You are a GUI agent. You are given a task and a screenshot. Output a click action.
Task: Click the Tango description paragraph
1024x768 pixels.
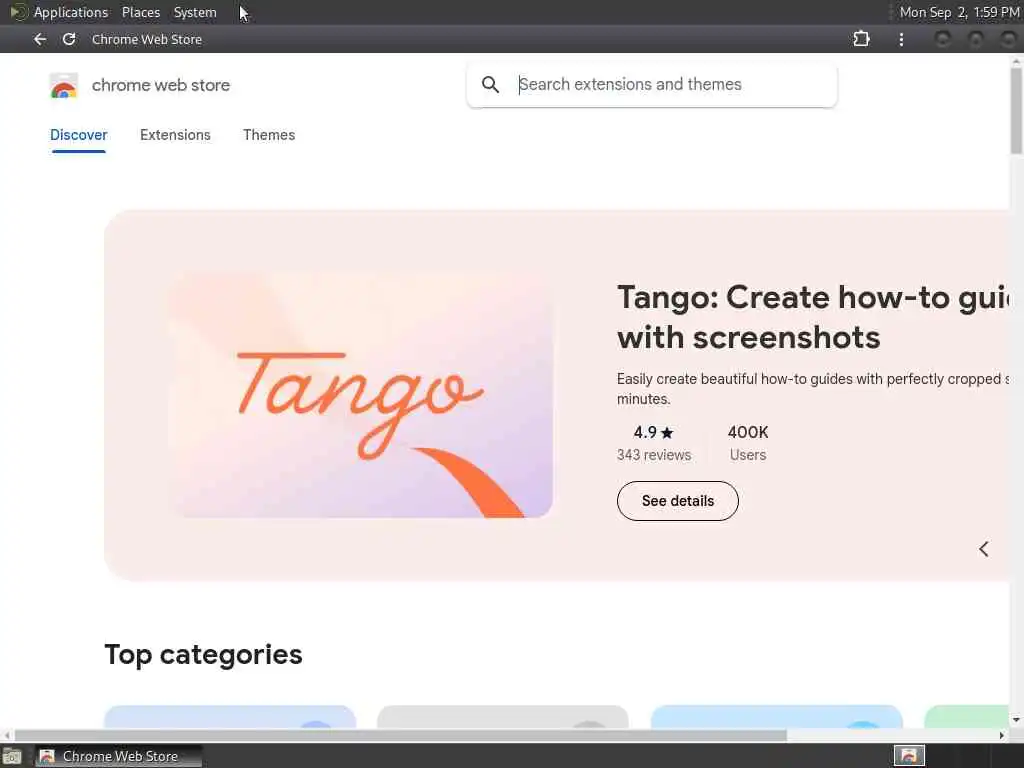tap(813, 389)
